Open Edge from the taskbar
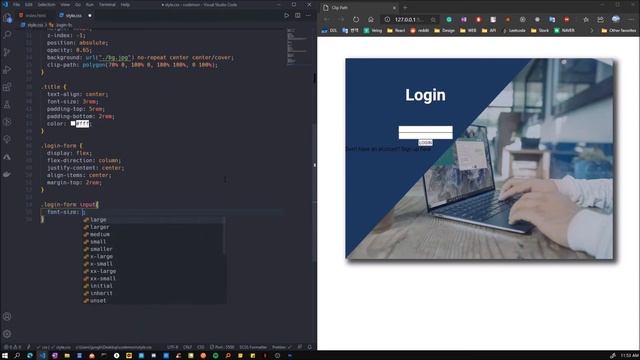This screenshot has height=360, width=640. [x=30, y=356]
